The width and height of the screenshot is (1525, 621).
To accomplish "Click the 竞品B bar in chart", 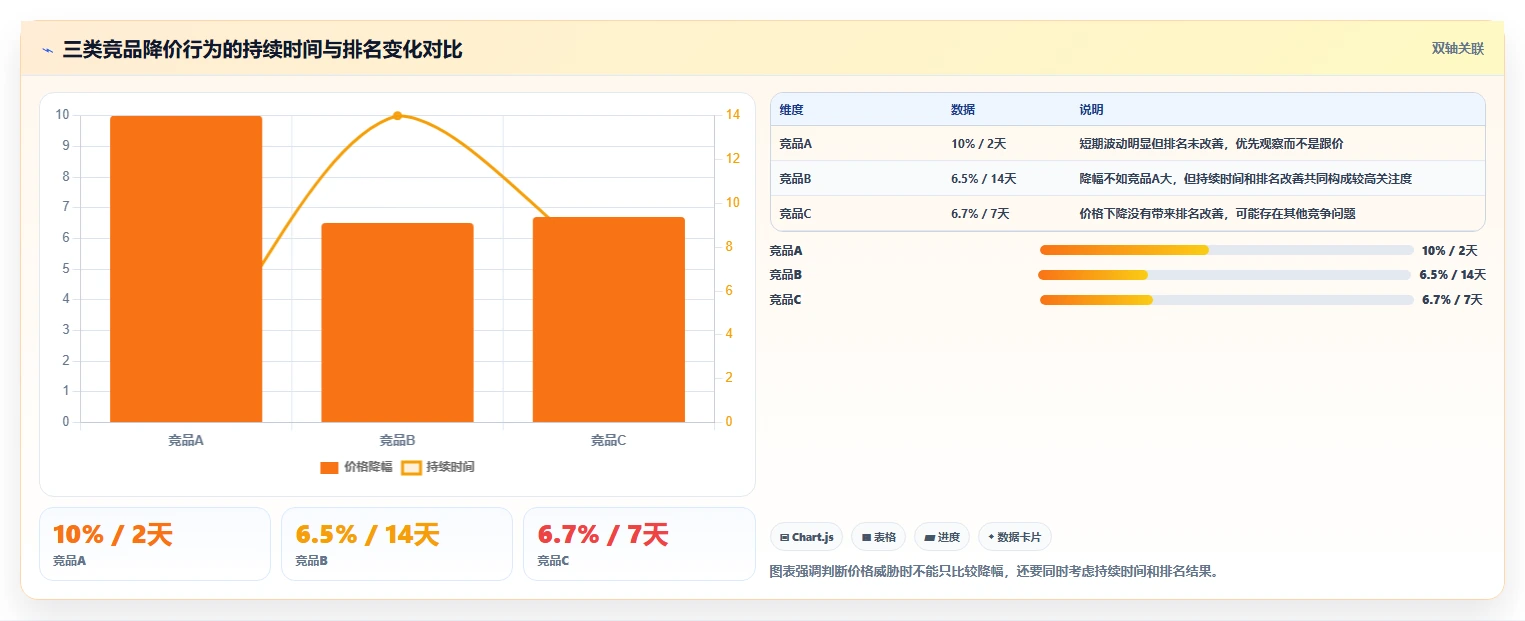I will pyautogui.click(x=397, y=323).
